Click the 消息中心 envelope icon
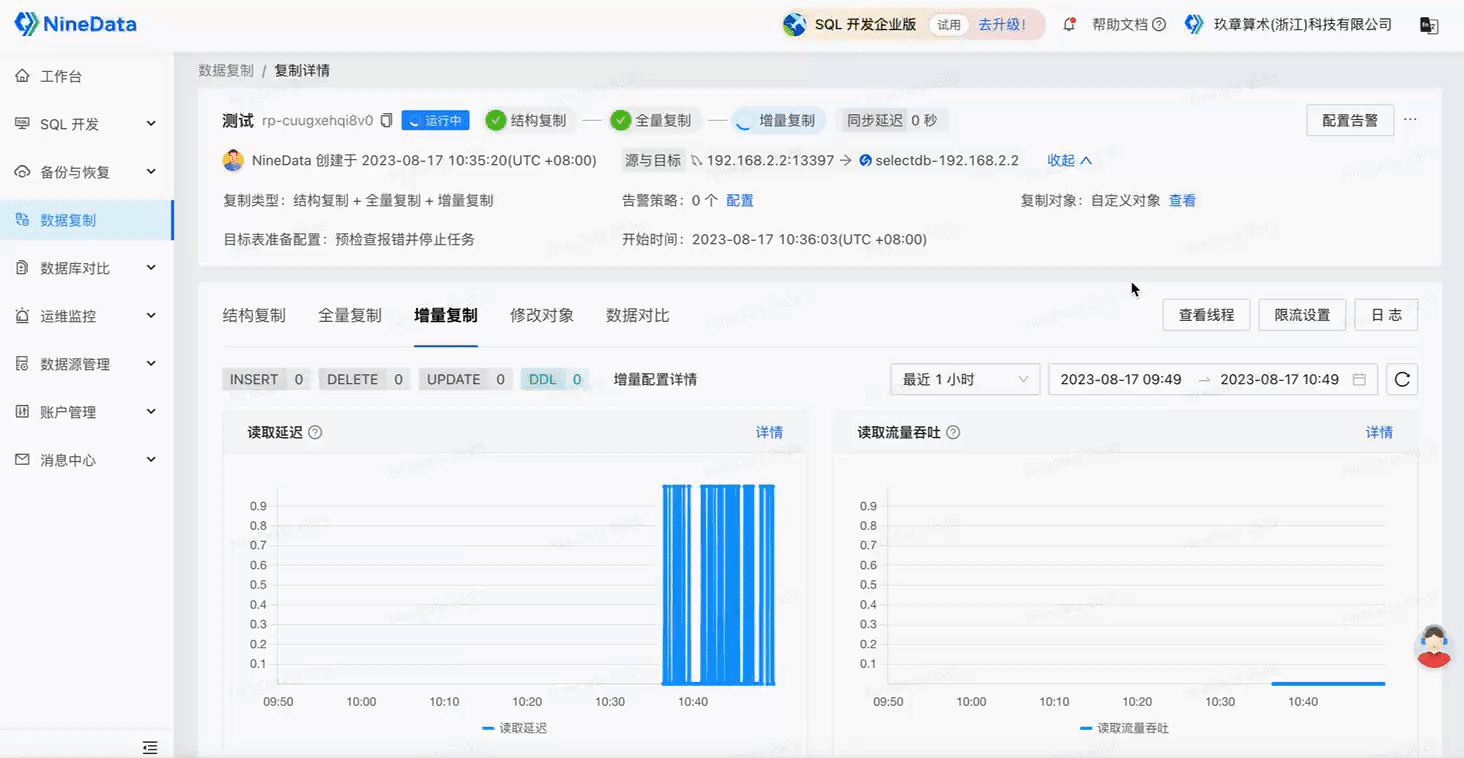This screenshot has height=758, width=1464. point(22,460)
